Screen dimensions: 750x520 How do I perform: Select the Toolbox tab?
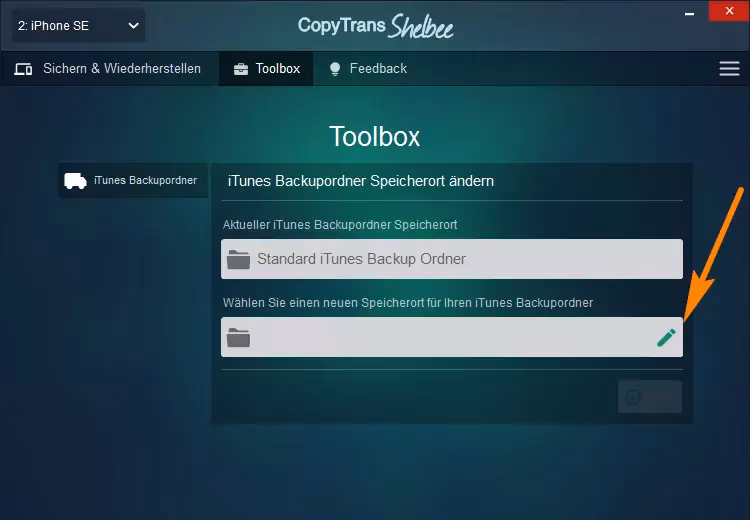(x=266, y=68)
